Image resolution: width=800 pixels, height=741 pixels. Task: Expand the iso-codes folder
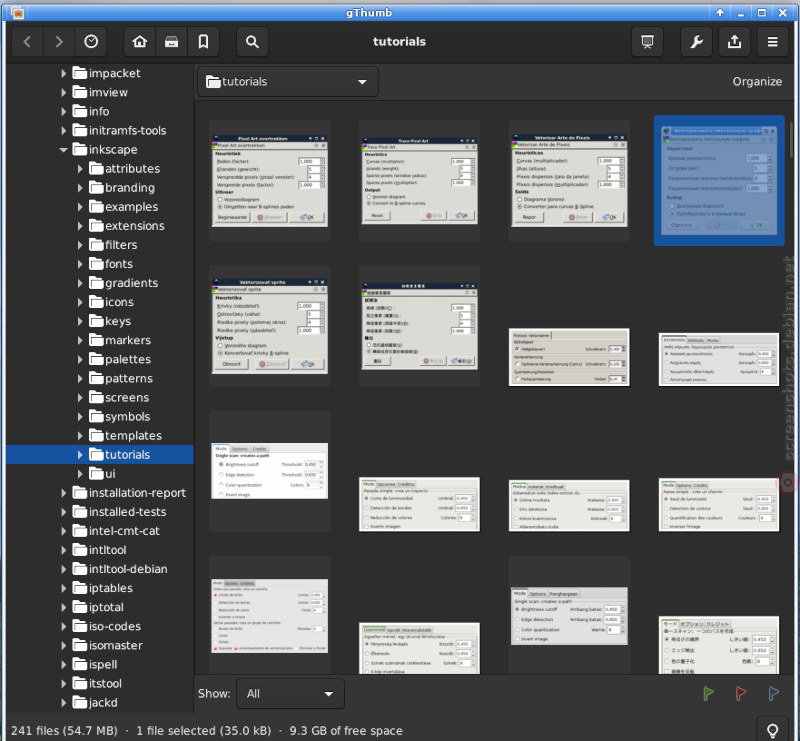[63, 627]
